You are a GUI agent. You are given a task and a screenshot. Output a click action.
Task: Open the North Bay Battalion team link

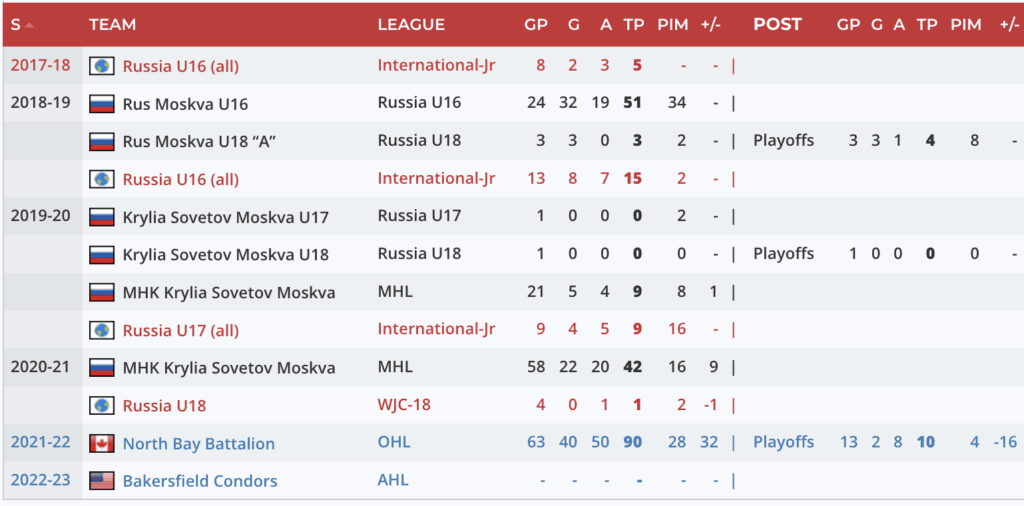coord(198,443)
